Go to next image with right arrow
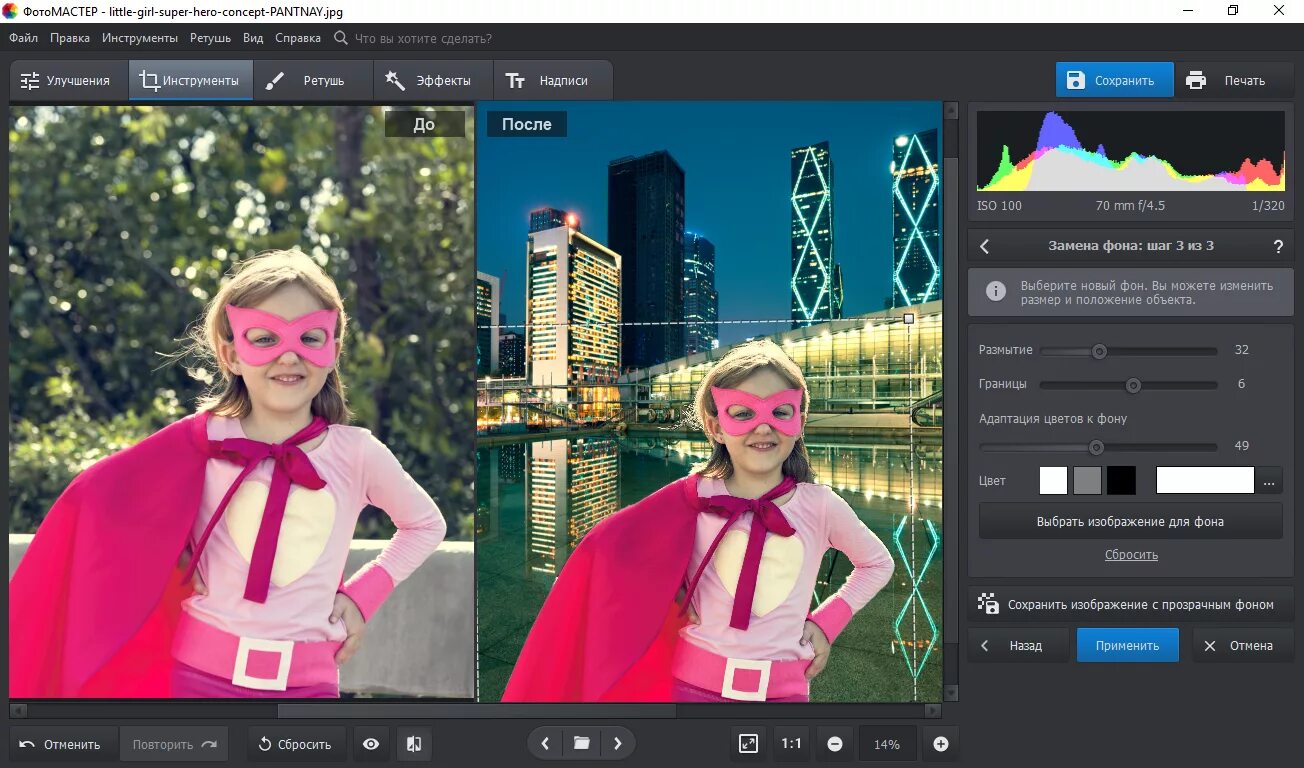Screen dimensions: 1304x768 click(618, 743)
